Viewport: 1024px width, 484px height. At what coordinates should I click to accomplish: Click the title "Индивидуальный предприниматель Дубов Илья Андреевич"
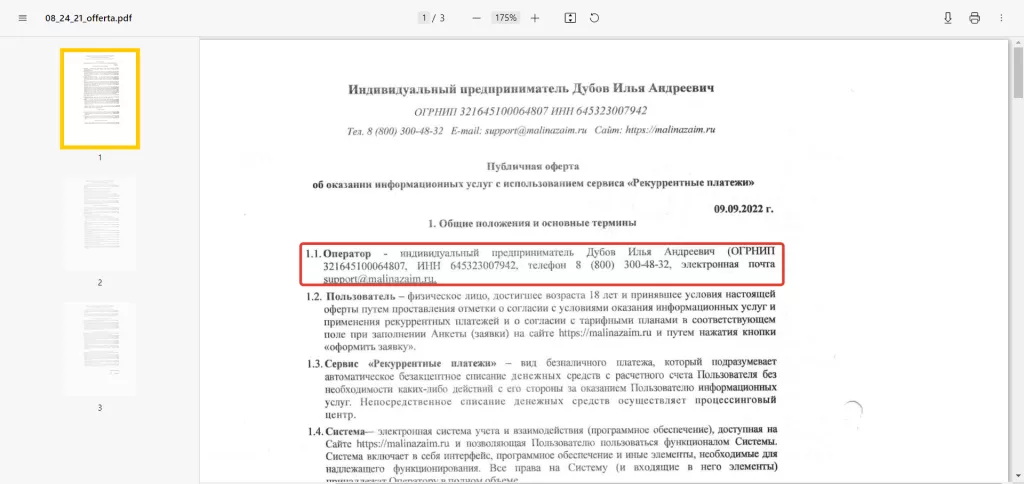tap(532, 89)
